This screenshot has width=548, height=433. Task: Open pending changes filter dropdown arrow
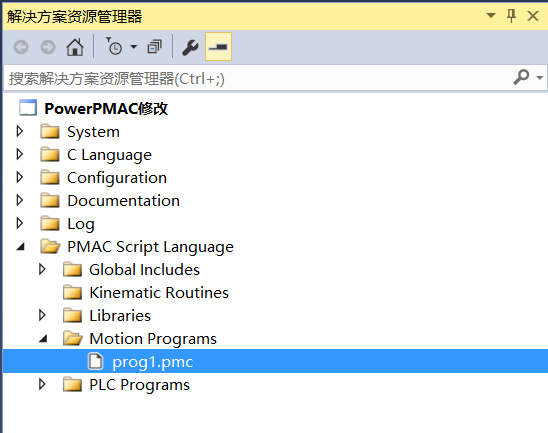pos(134,46)
